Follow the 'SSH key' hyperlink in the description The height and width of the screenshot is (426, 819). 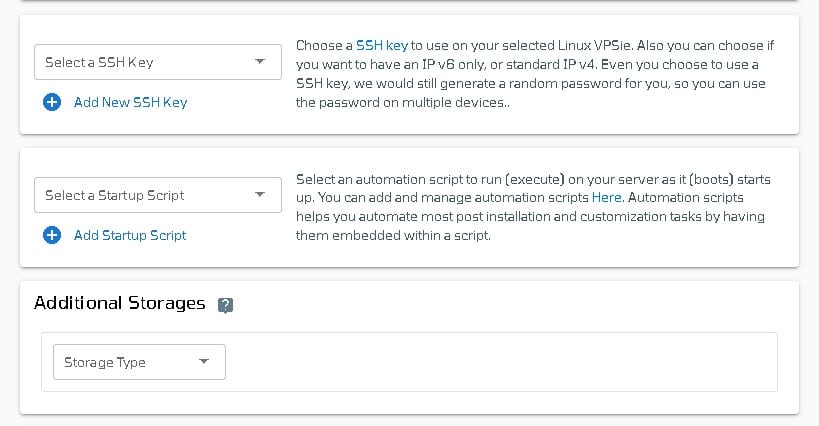[382, 45]
